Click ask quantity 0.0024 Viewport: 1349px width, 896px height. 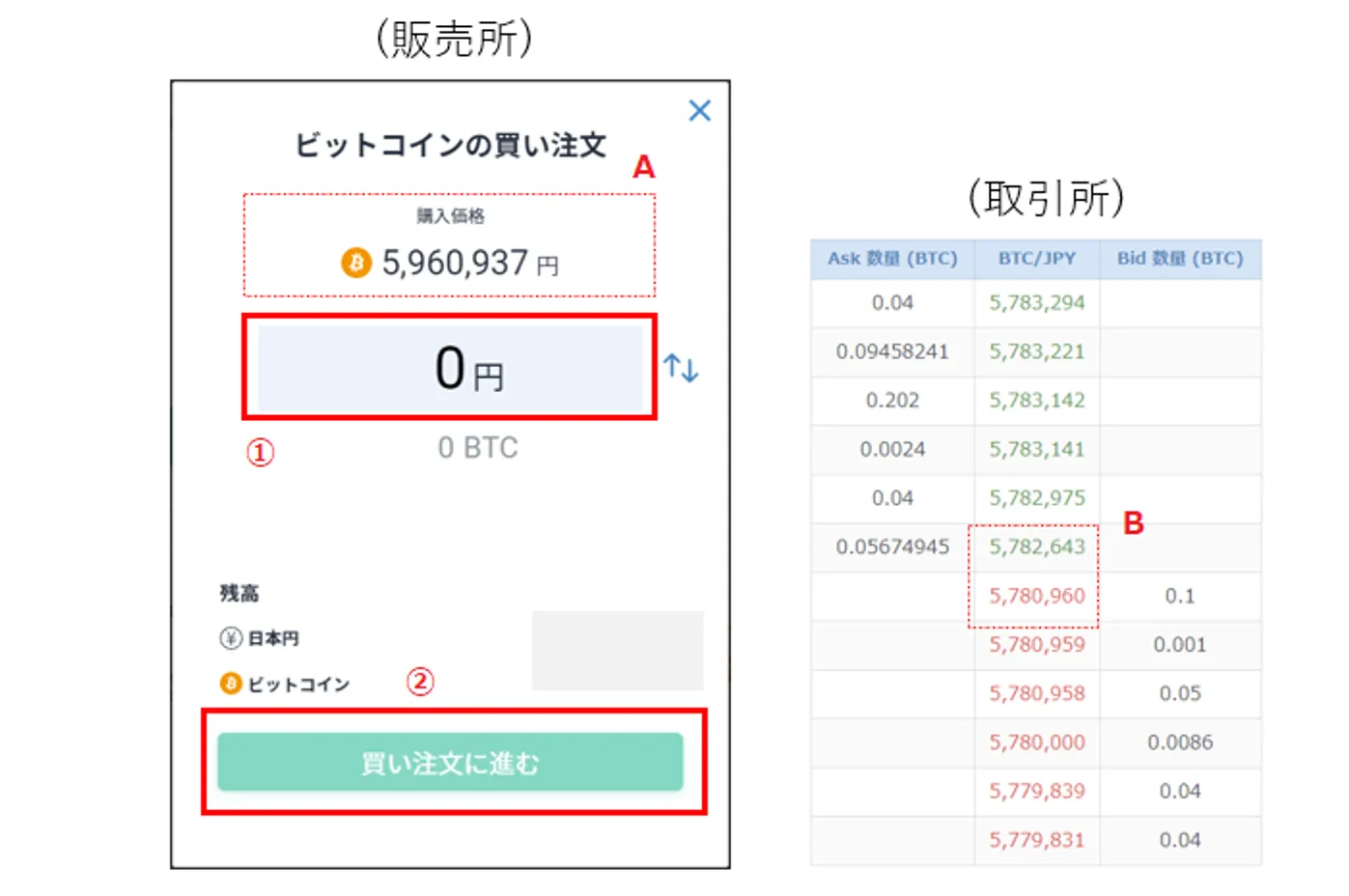click(x=892, y=449)
